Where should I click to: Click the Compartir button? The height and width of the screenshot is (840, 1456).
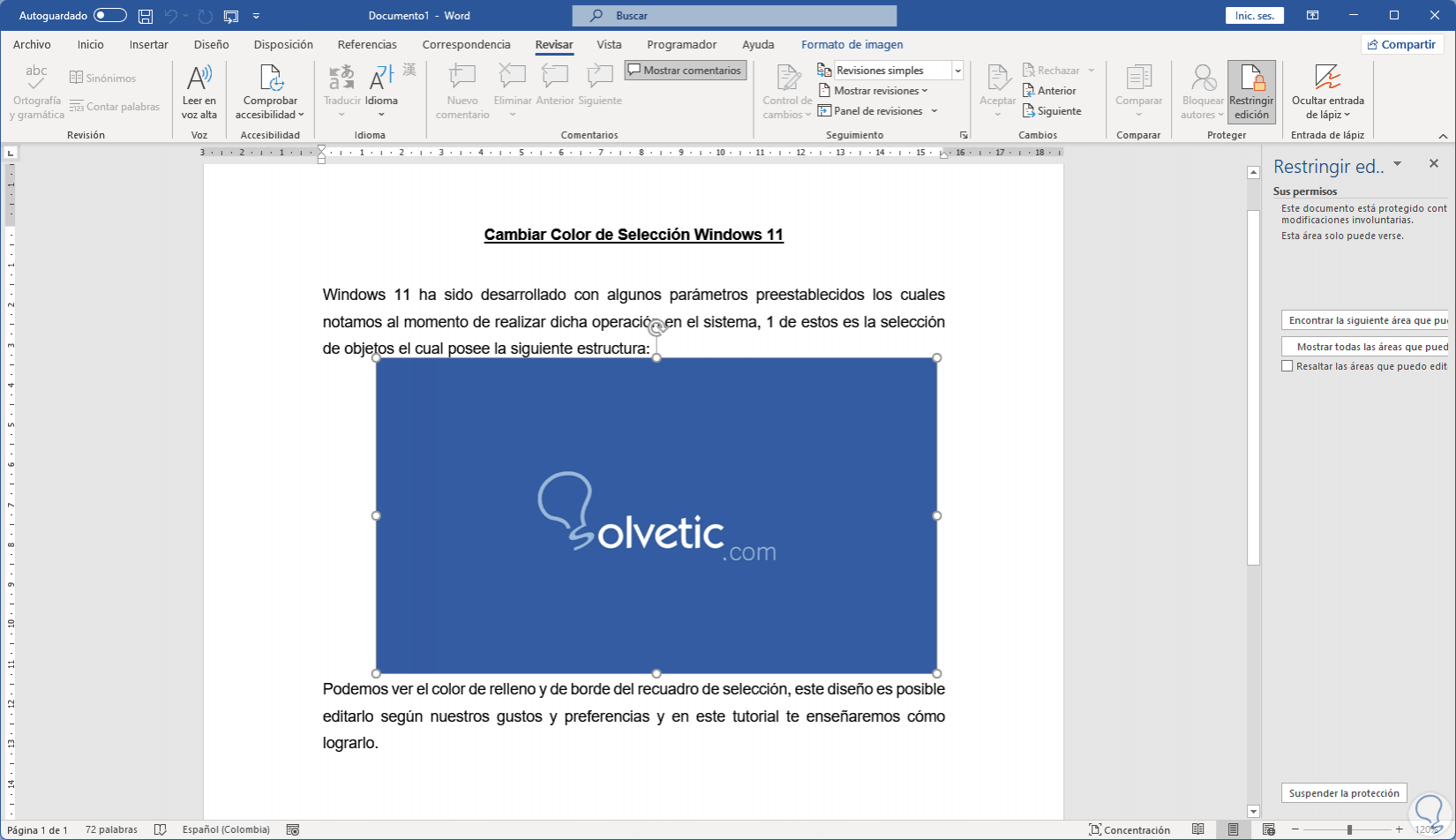[x=1401, y=44]
